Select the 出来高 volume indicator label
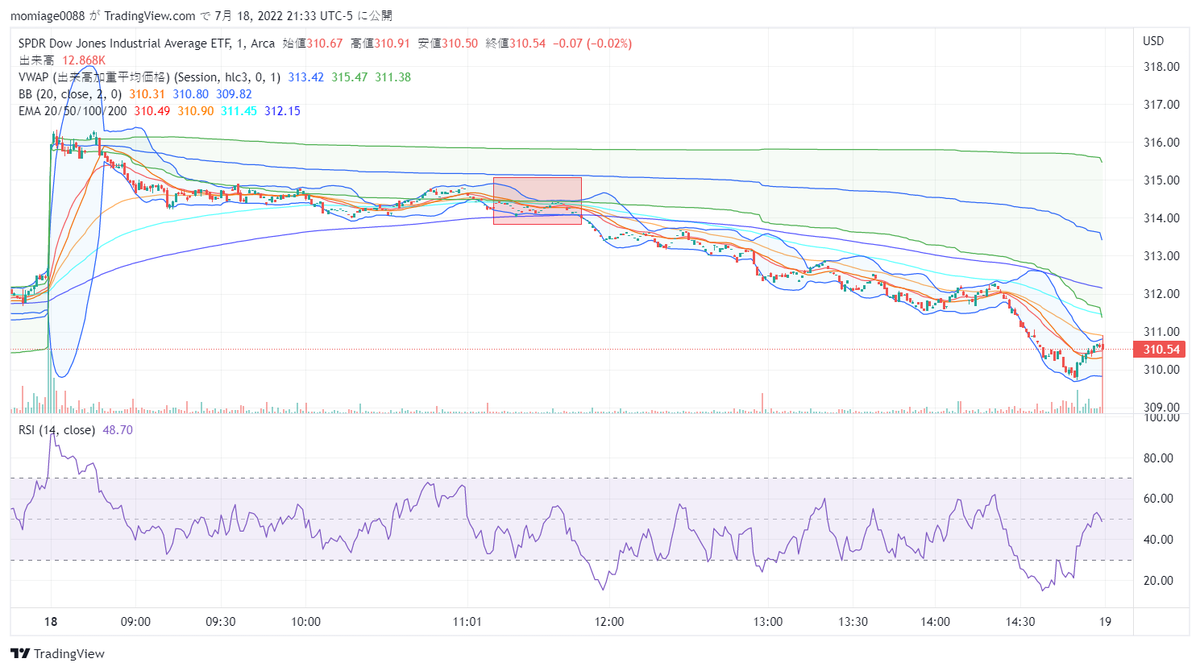 (x=37, y=61)
